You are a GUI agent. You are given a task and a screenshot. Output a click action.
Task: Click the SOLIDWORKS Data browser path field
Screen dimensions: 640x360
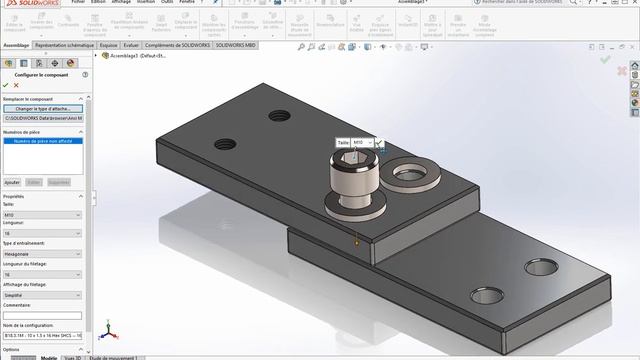coord(43,118)
